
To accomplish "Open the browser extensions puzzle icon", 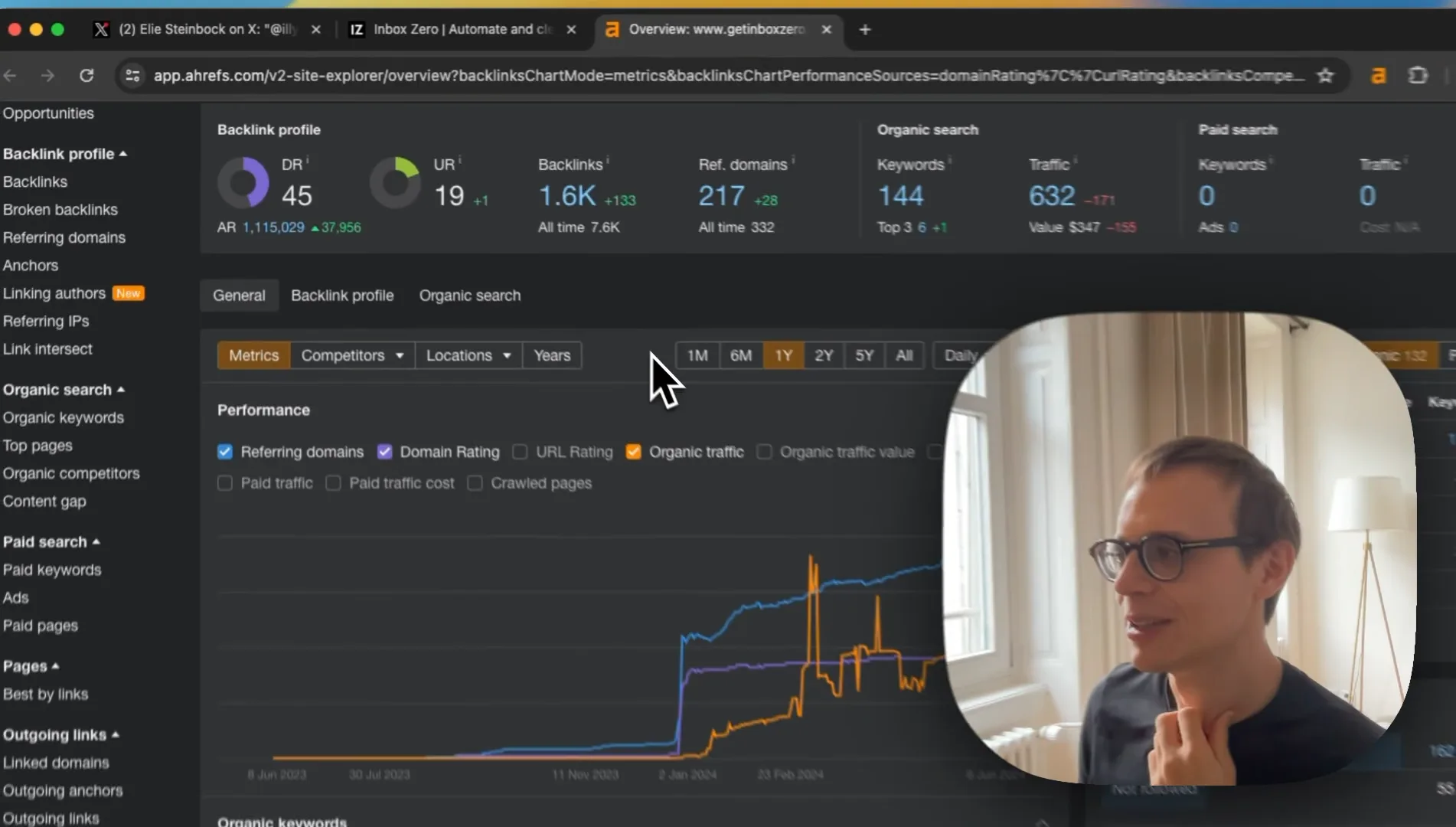I will pos(1418,75).
